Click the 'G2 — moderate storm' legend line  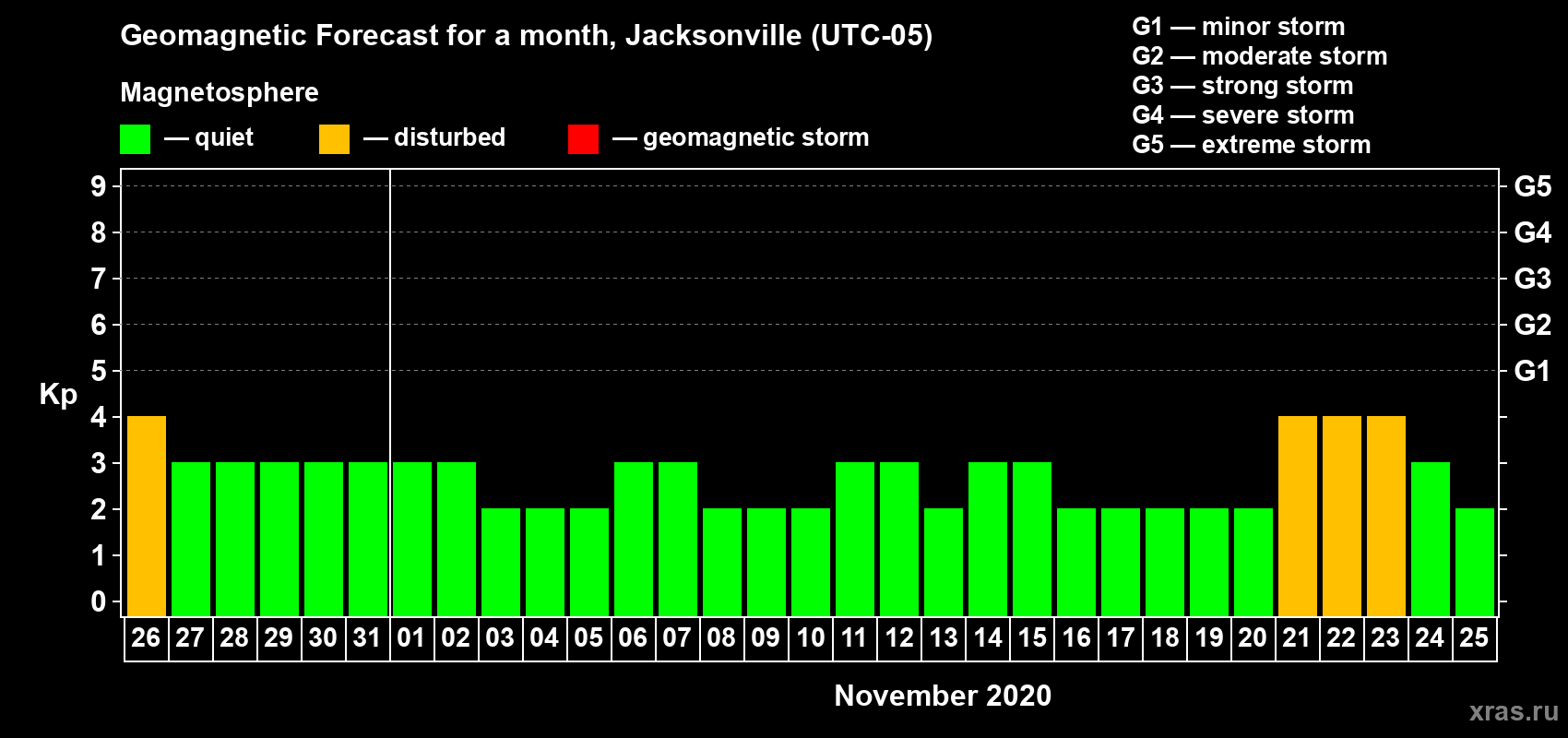1260,56
